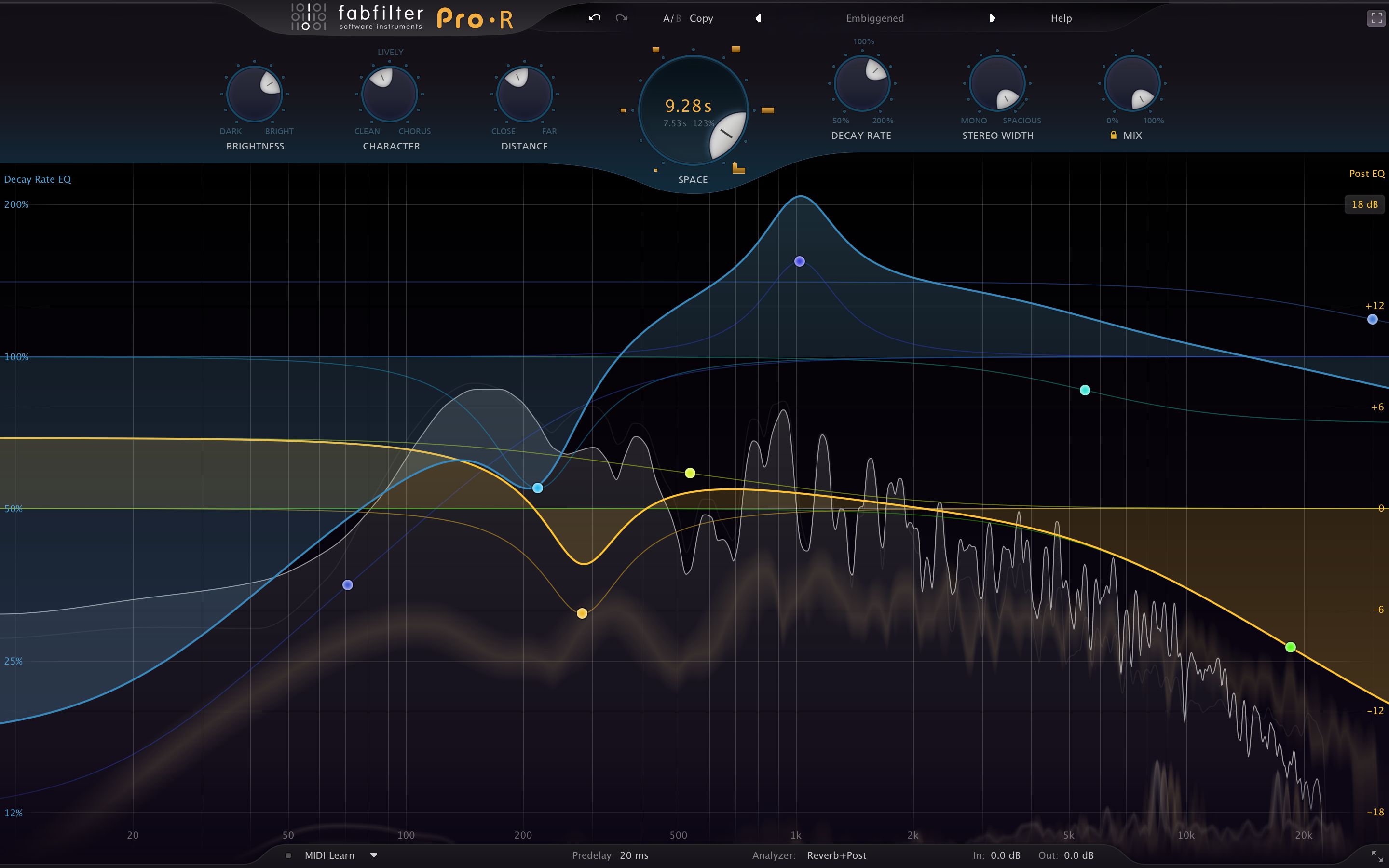Toggle the Mix lock icon

(x=1113, y=135)
